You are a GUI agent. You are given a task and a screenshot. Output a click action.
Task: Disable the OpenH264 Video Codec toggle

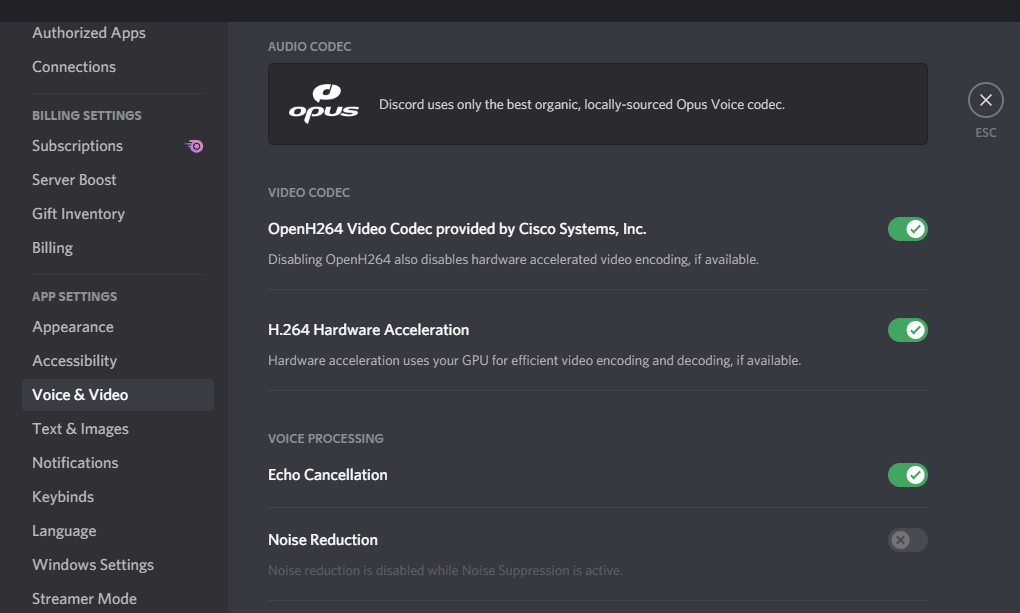click(x=907, y=229)
